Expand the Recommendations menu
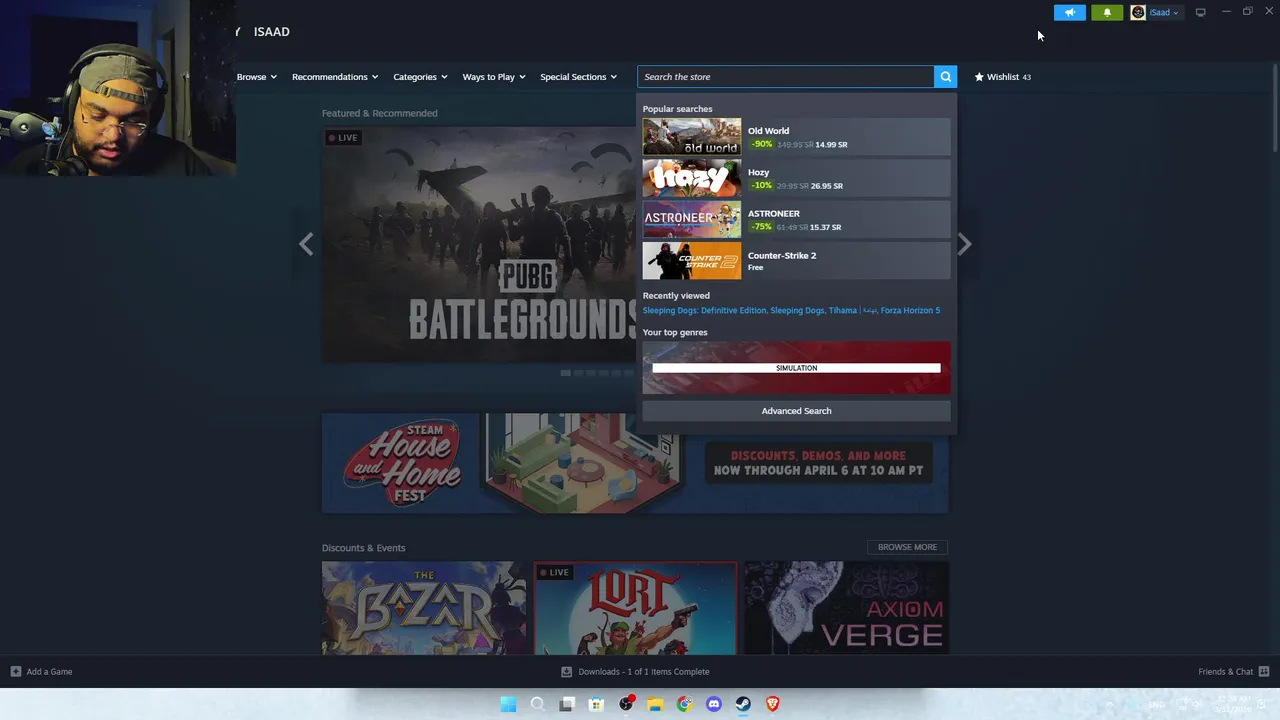 click(x=335, y=77)
